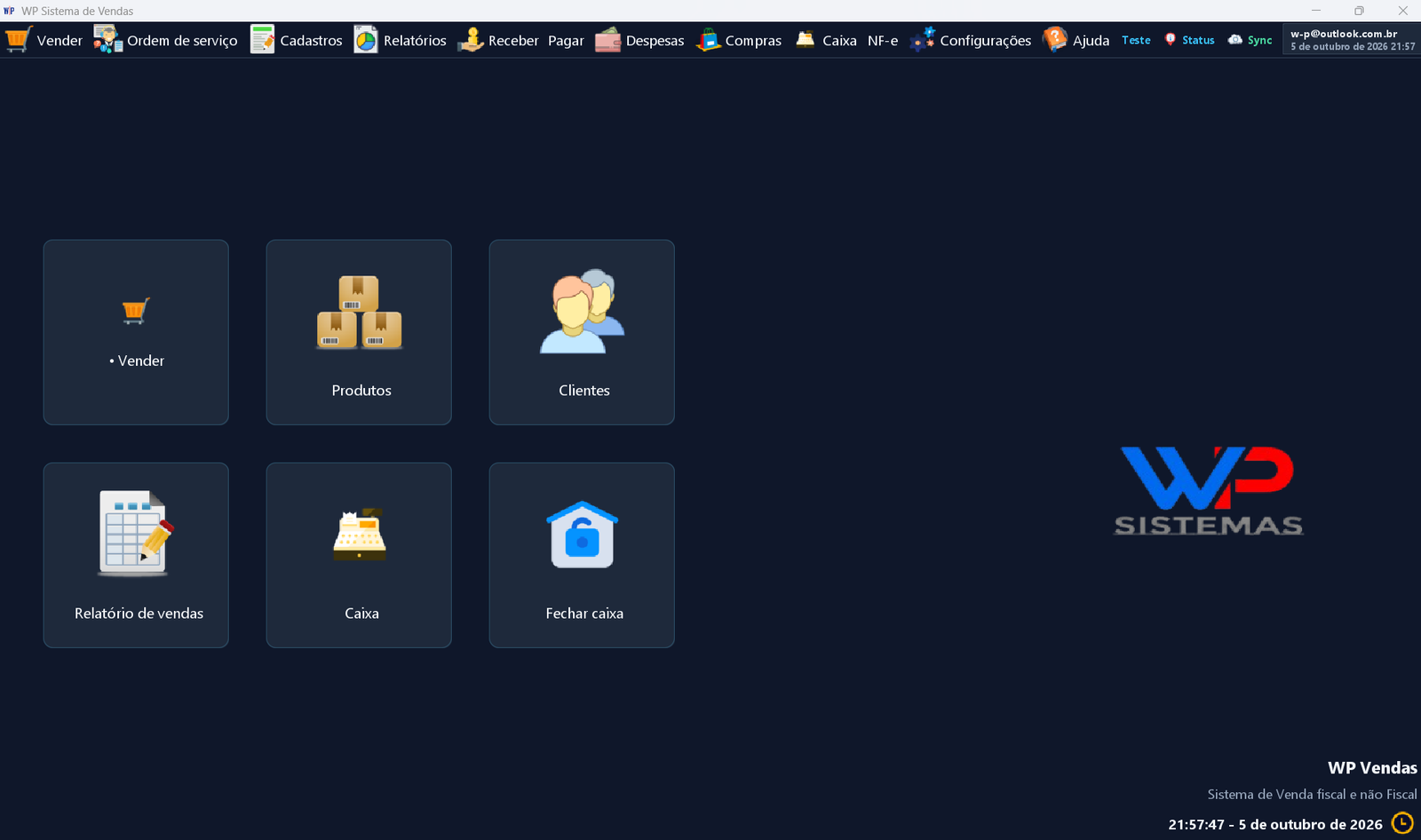Open the Pagar menu item

tap(566, 41)
